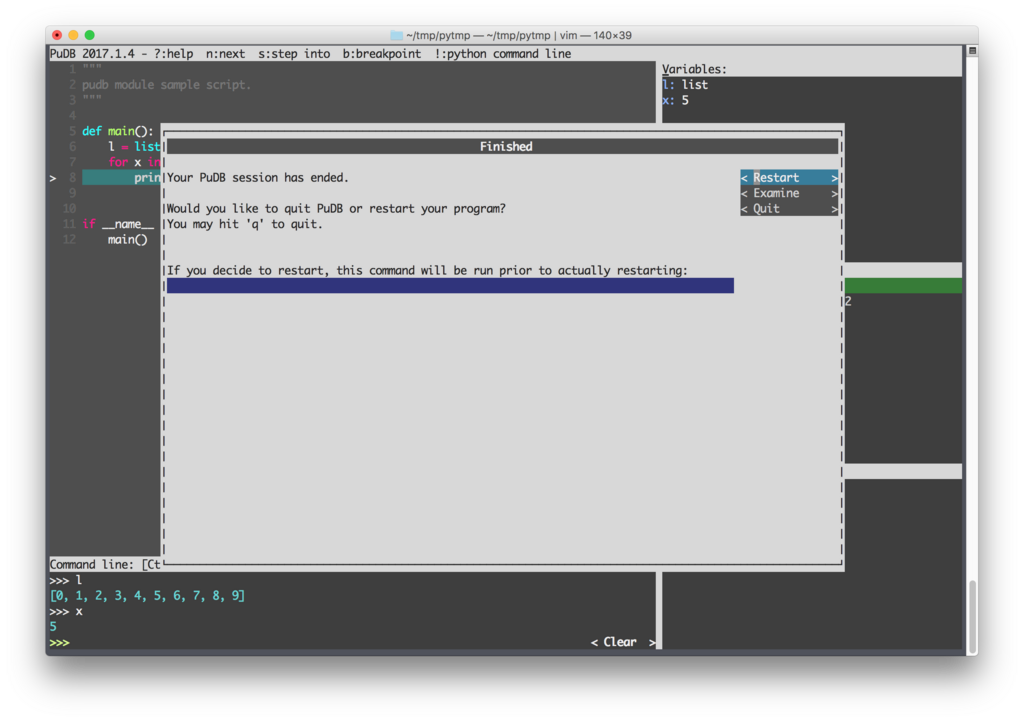The width and height of the screenshot is (1024, 721).
Task: Click the Clear button in command line
Action: pos(623,643)
